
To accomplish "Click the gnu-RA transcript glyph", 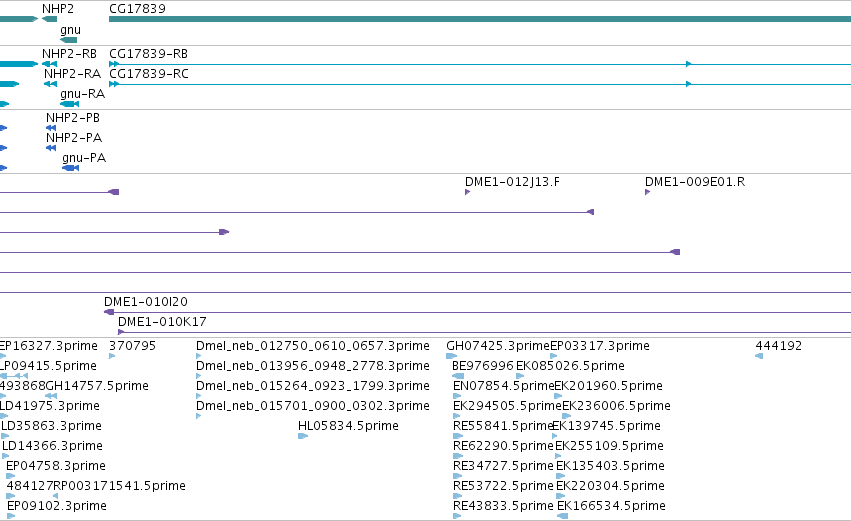I will 69,104.
